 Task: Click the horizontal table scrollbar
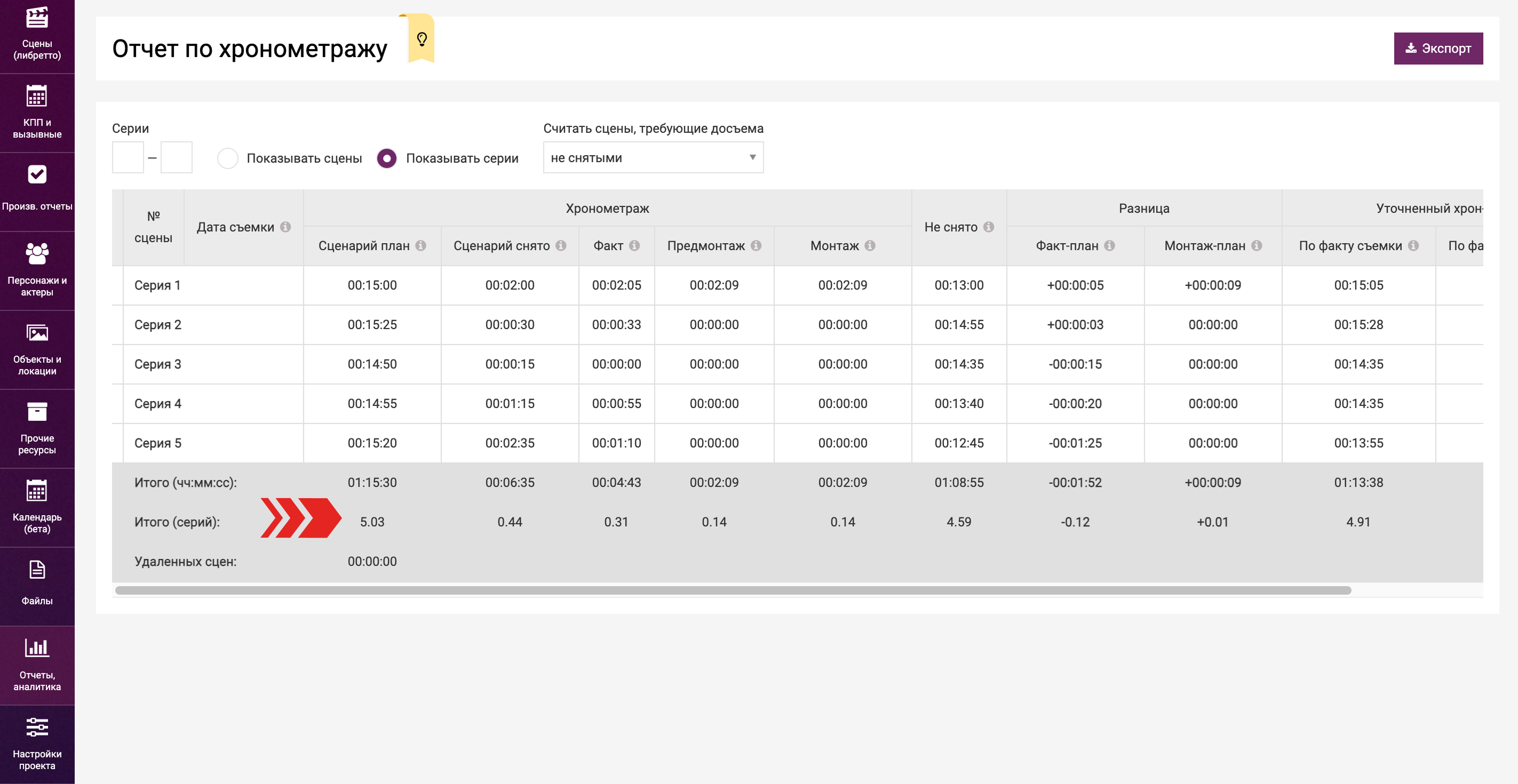click(733, 590)
